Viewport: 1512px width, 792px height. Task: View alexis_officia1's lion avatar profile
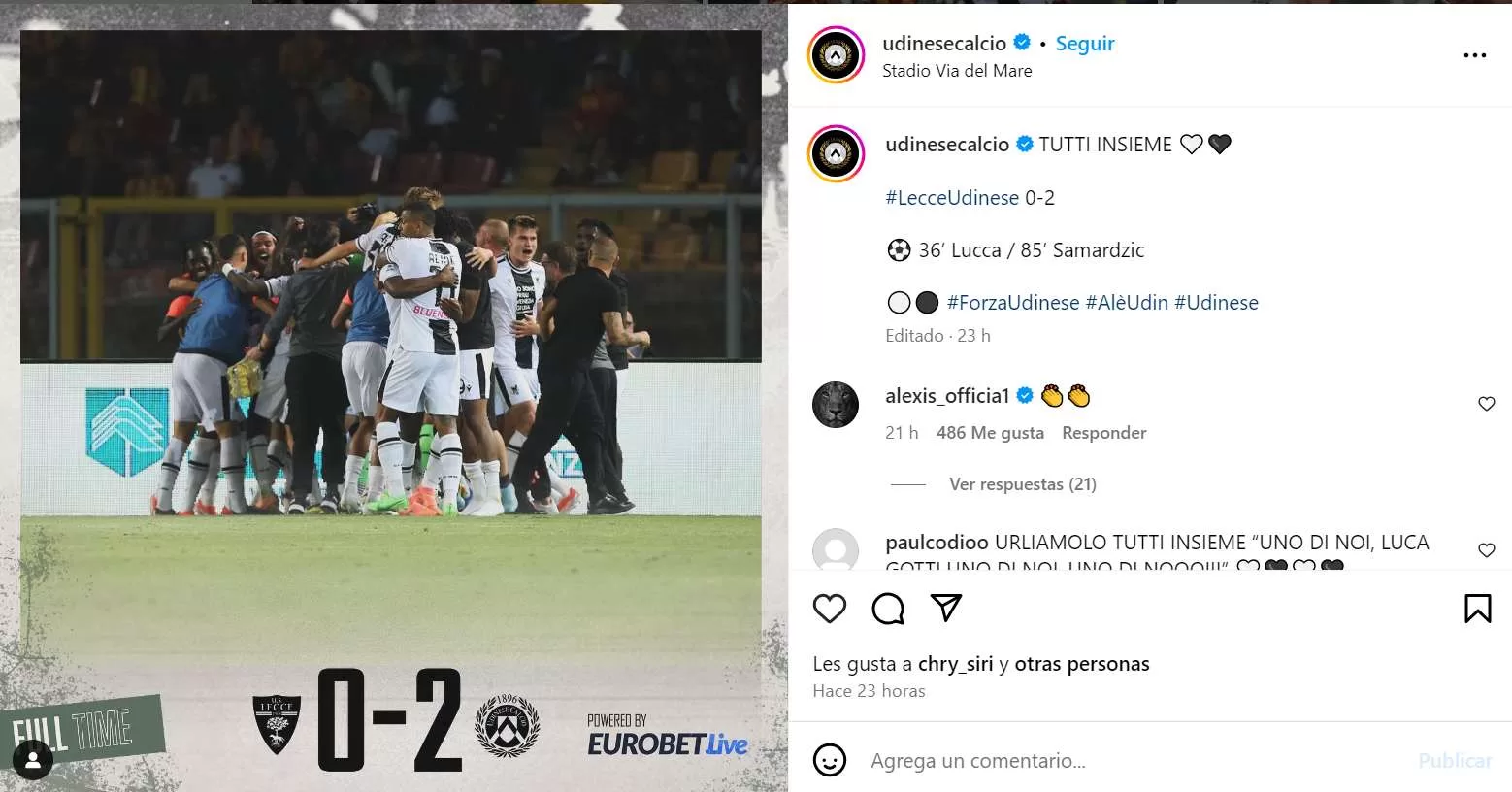pos(836,404)
